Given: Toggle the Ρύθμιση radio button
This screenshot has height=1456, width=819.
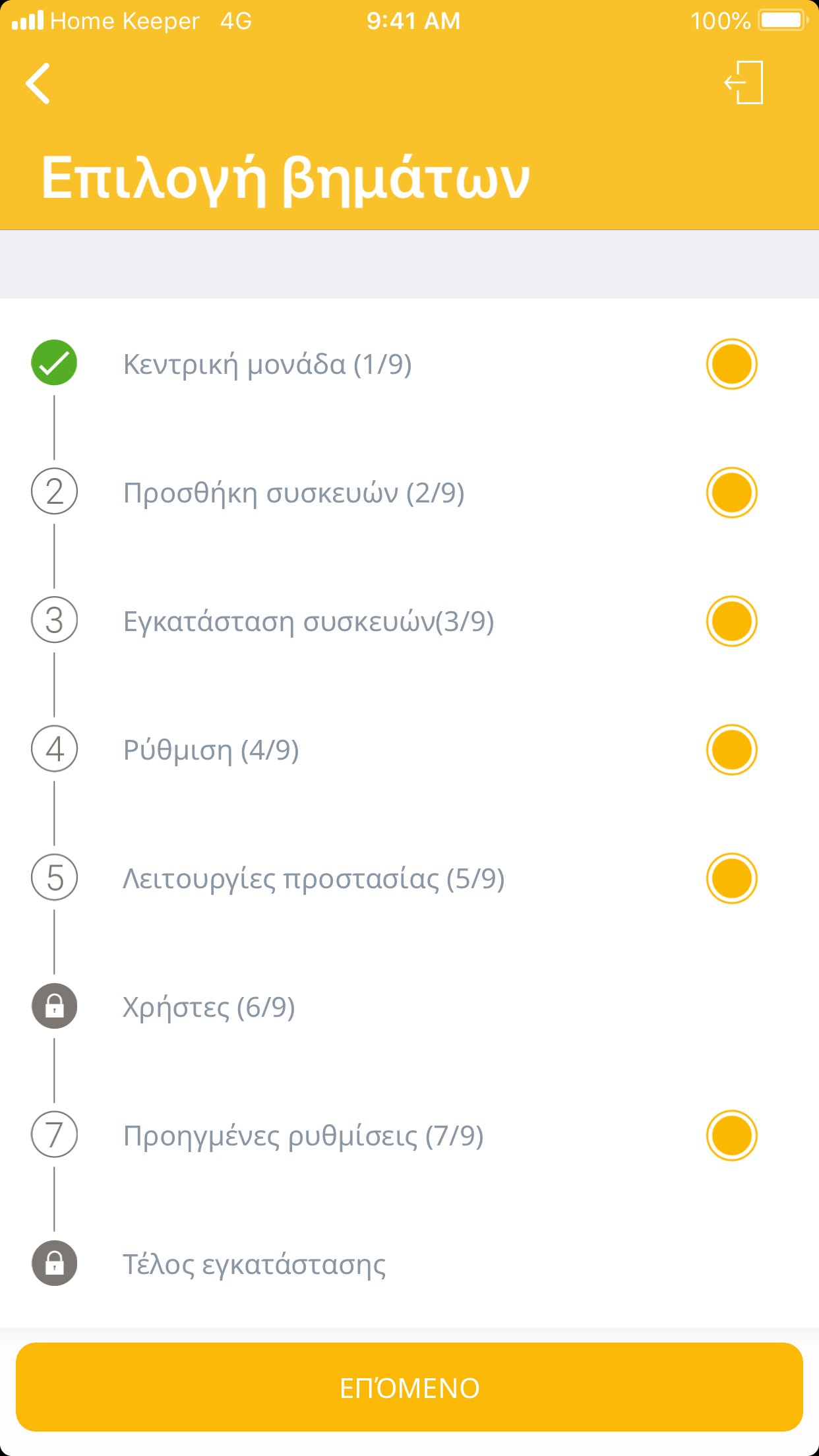Looking at the screenshot, I should point(731,750).
